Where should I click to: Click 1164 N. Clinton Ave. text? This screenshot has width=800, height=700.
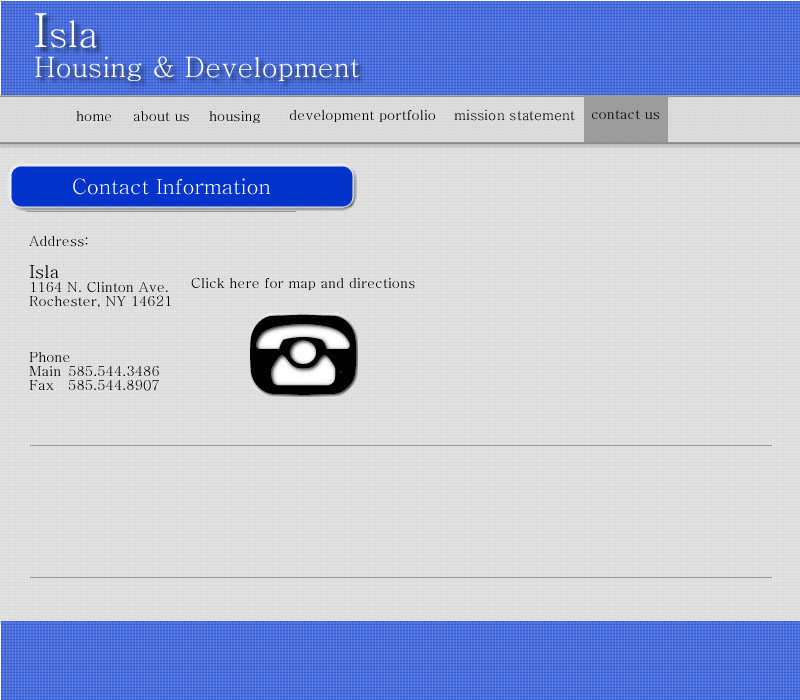pyautogui.click(x=99, y=287)
